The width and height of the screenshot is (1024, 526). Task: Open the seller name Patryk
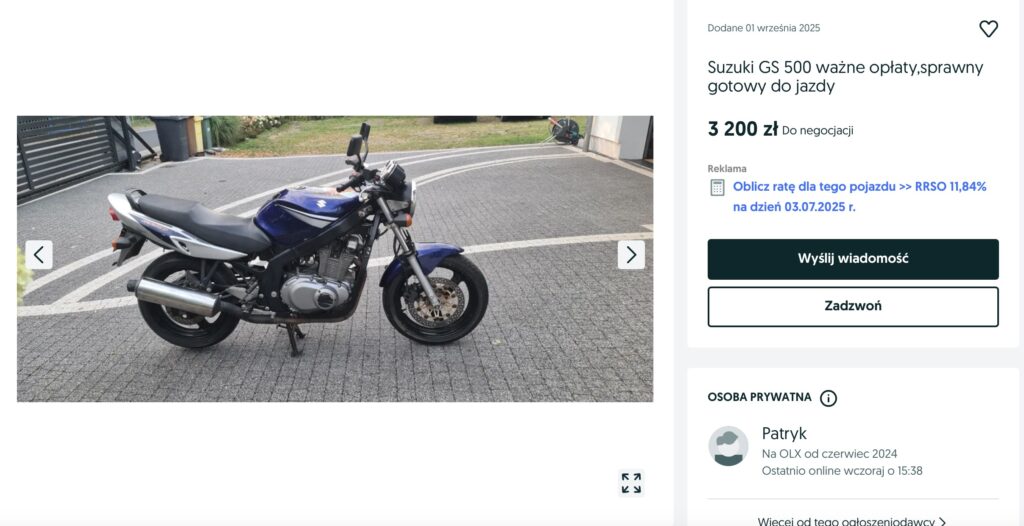784,433
